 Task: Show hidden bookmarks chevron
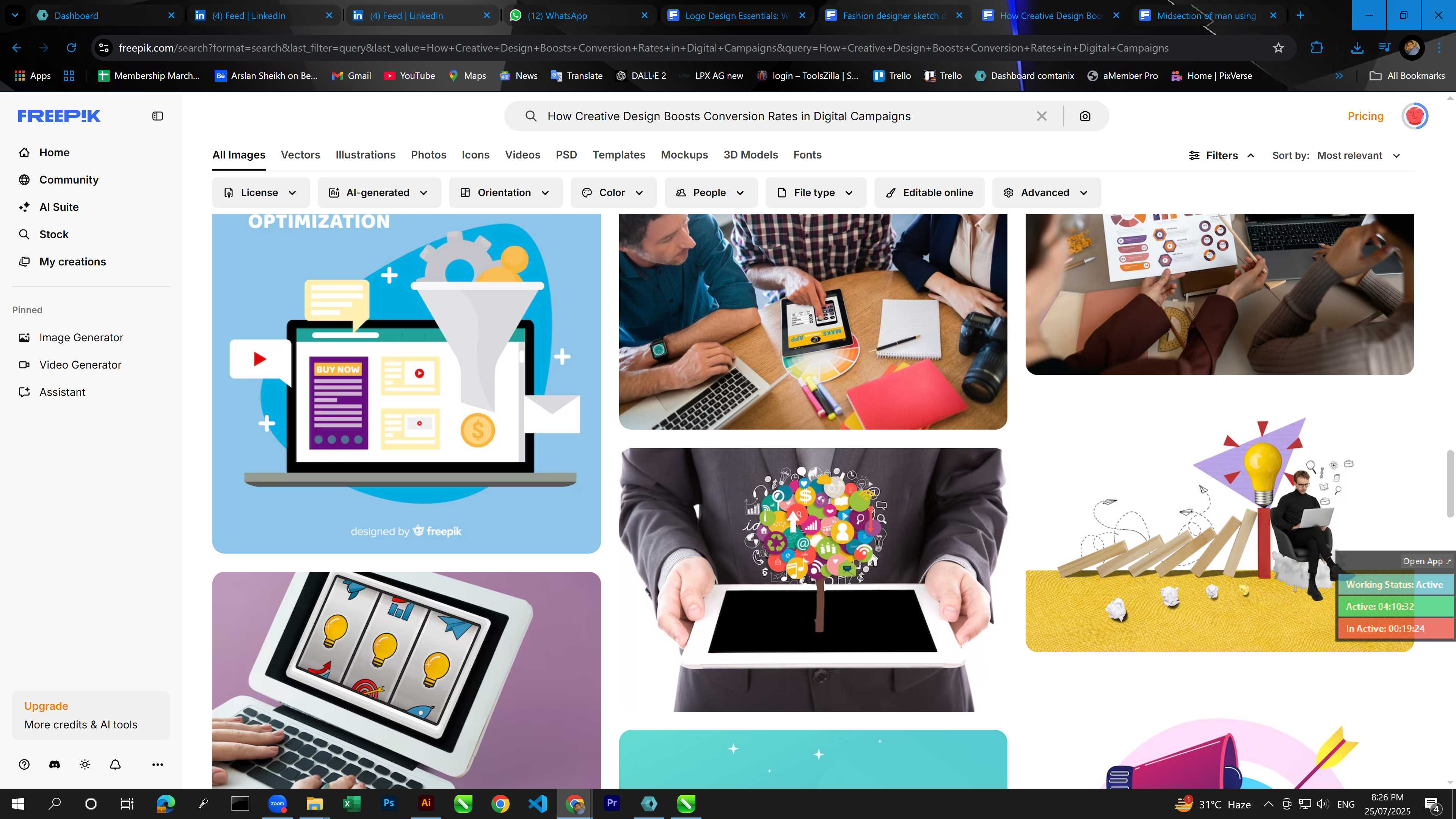point(1338,76)
